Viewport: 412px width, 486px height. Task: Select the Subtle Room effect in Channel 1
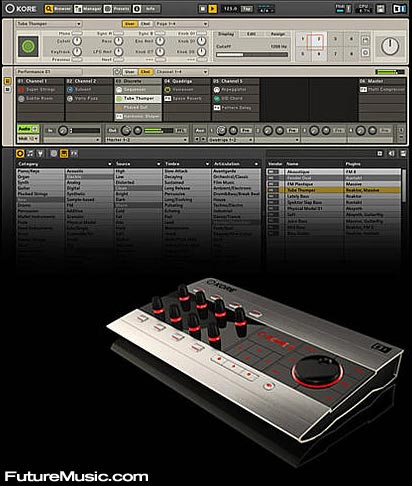40,99
